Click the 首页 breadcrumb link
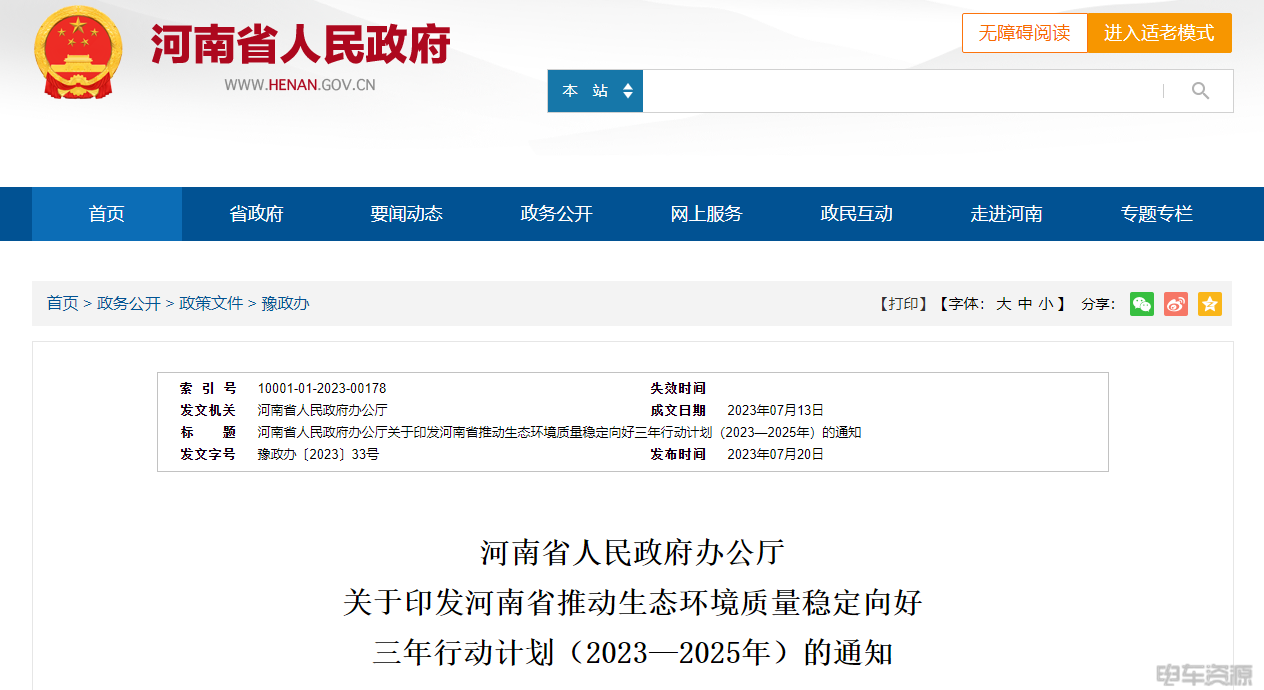Screen dimensions: 1264x690 [x=63, y=303]
